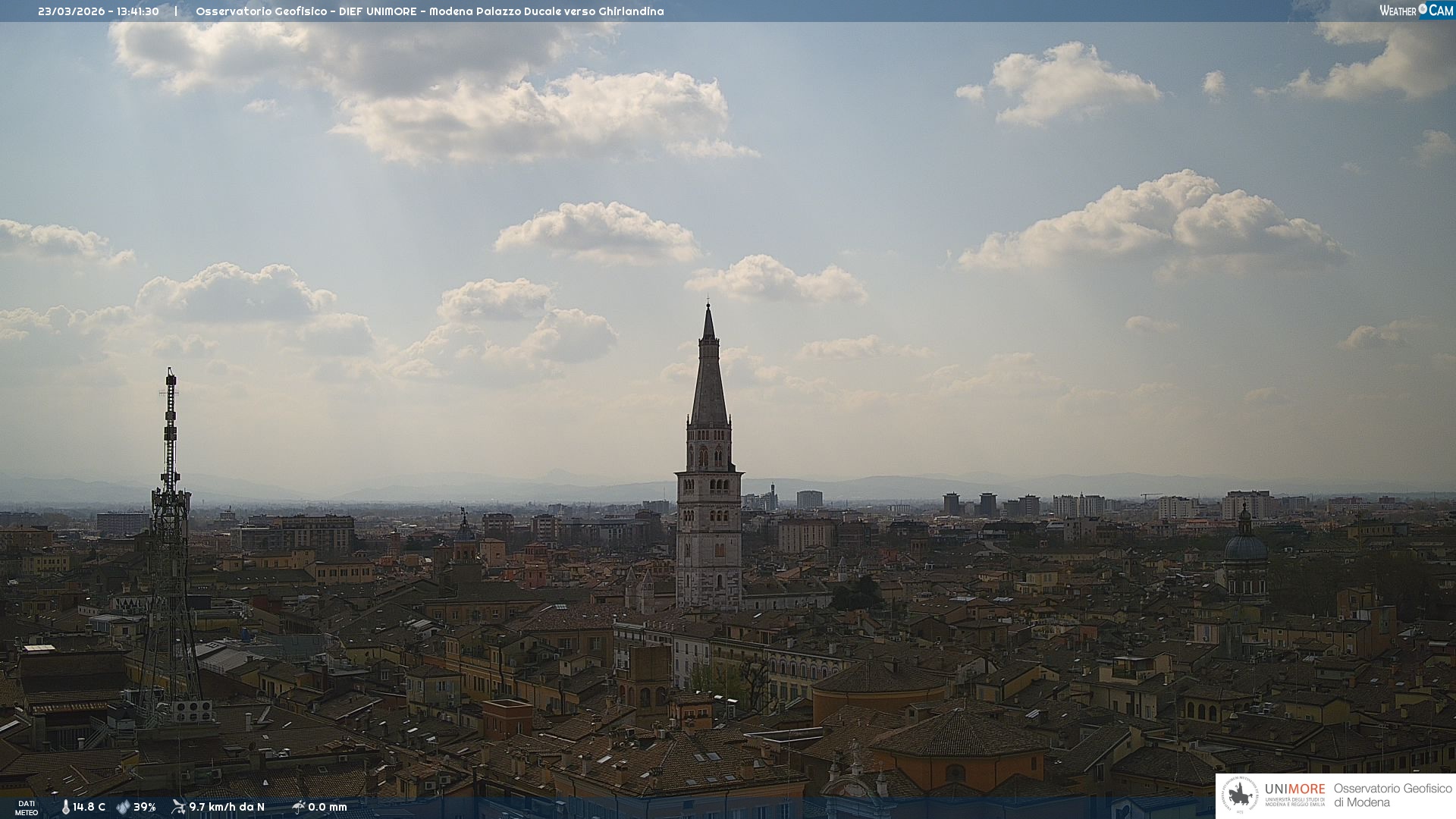Click the 9.7 km/h da N wind reading

pyautogui.click(x=227, y=807)
